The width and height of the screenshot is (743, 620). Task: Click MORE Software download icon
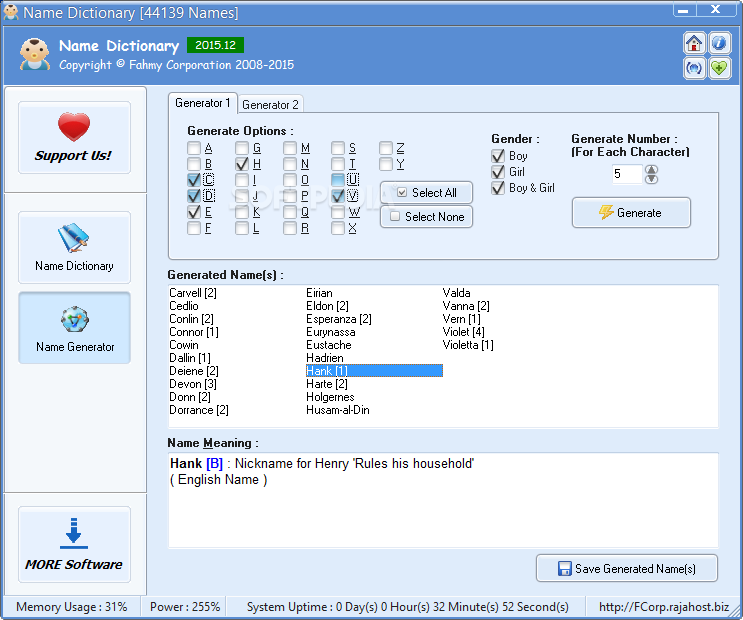(74, 544)
